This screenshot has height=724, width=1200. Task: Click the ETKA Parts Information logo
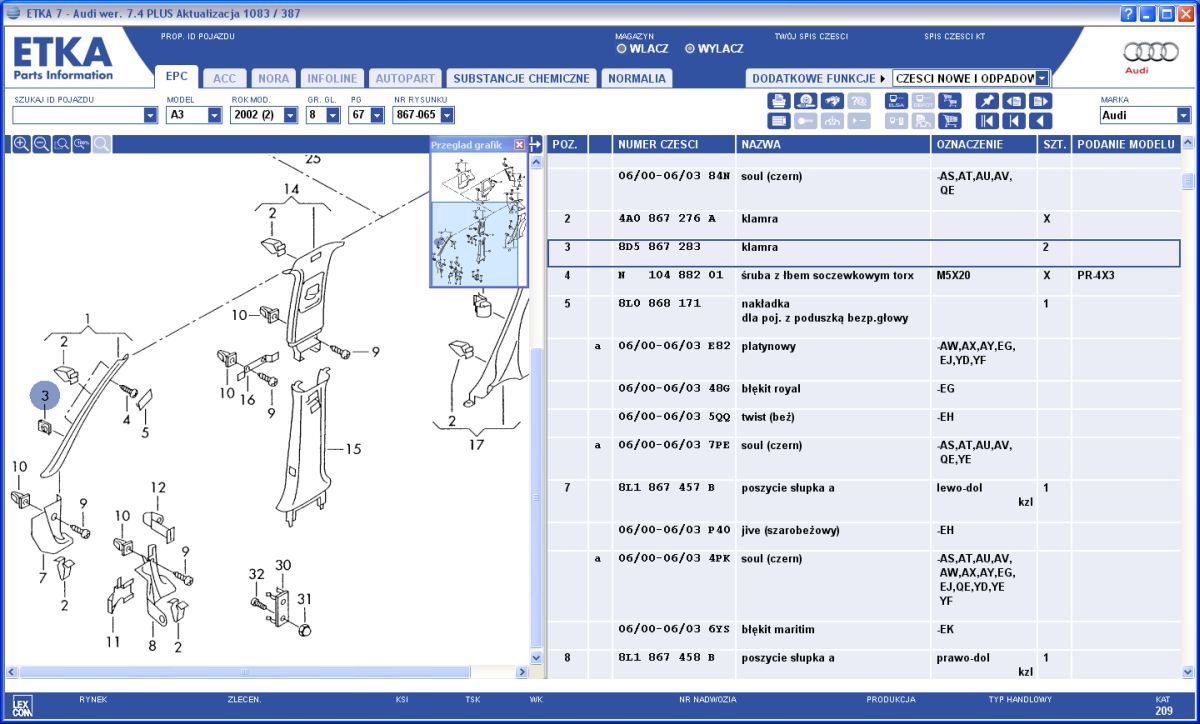(63, 58)
